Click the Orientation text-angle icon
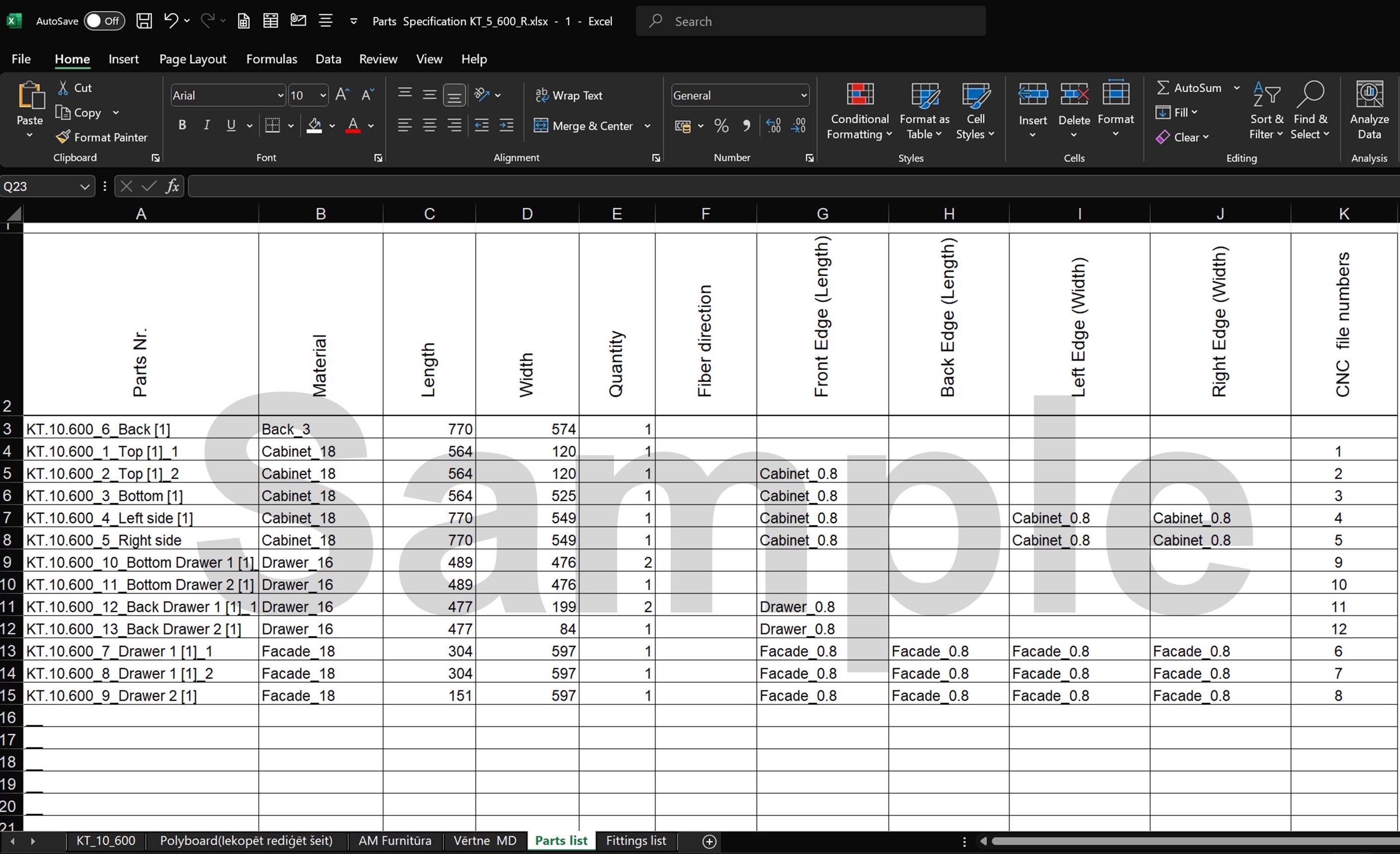The height and width of the screenshot is (854, 1400). 482,94
